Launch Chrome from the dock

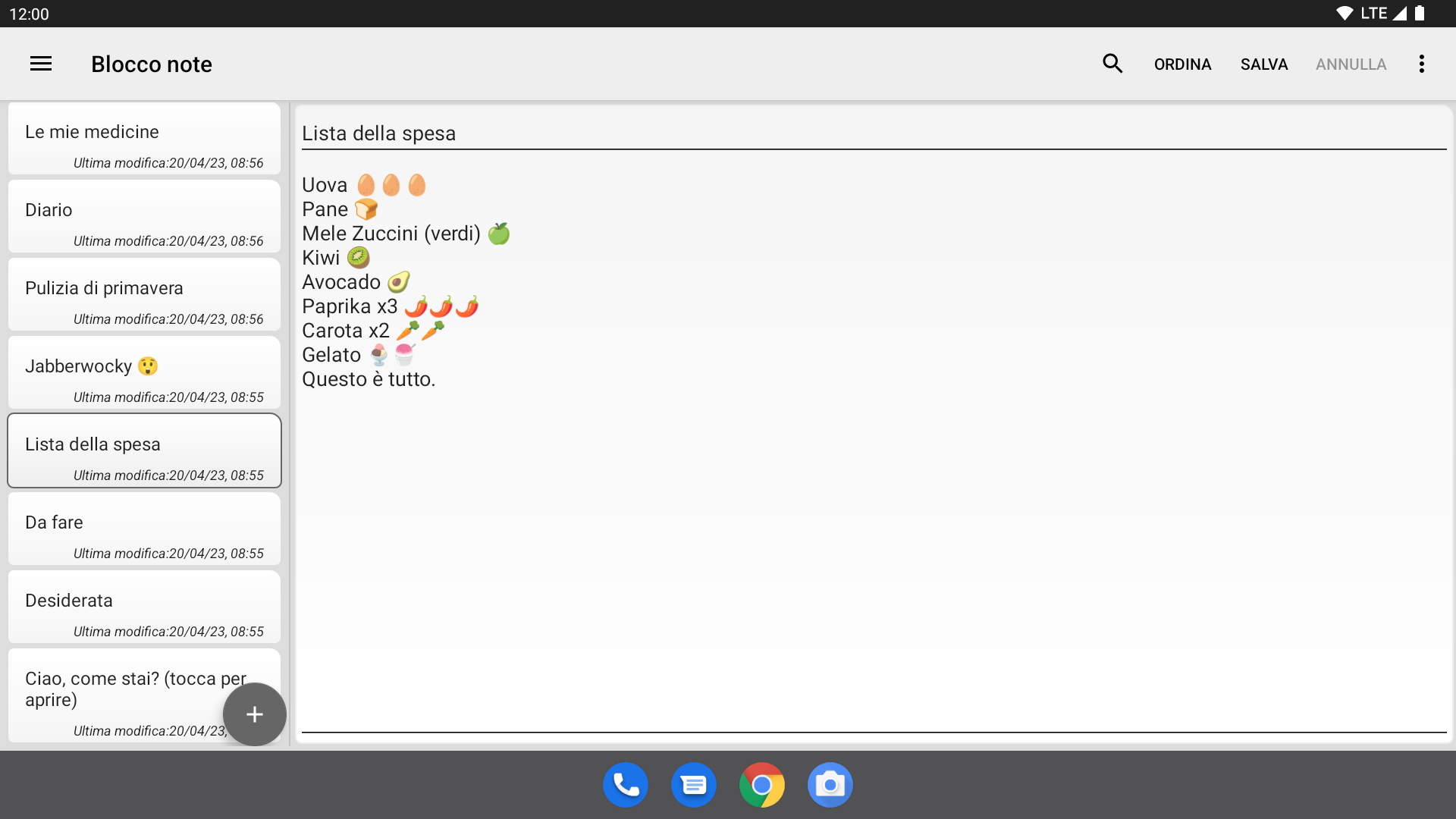pos(762,785)
